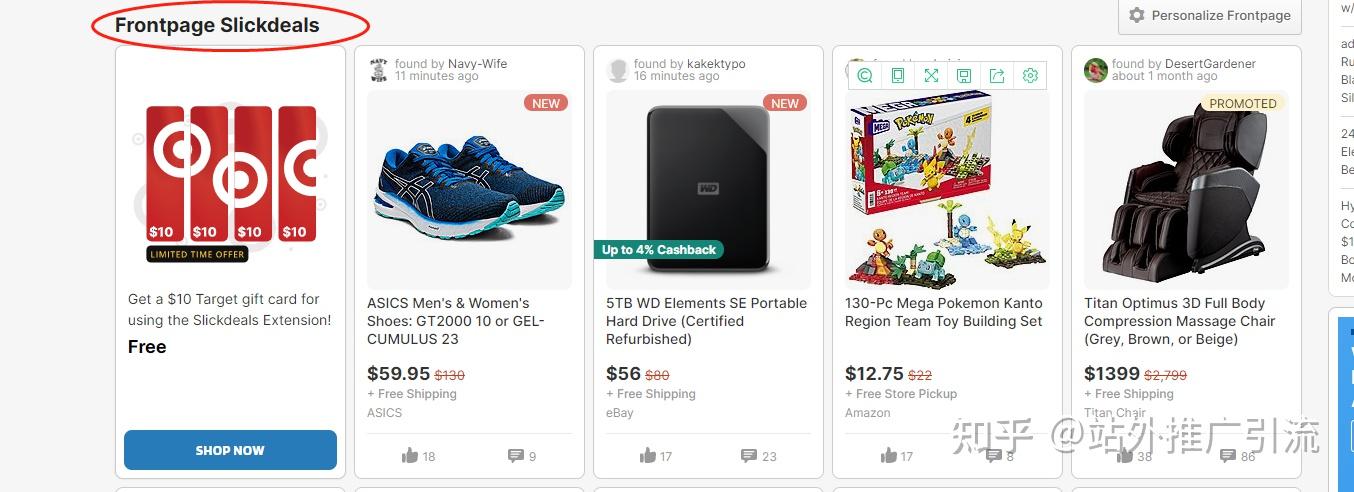This screenshot has width=1354, height=492.
Task: Click Personalize Frontpage button
Action: pos(1210,15)
